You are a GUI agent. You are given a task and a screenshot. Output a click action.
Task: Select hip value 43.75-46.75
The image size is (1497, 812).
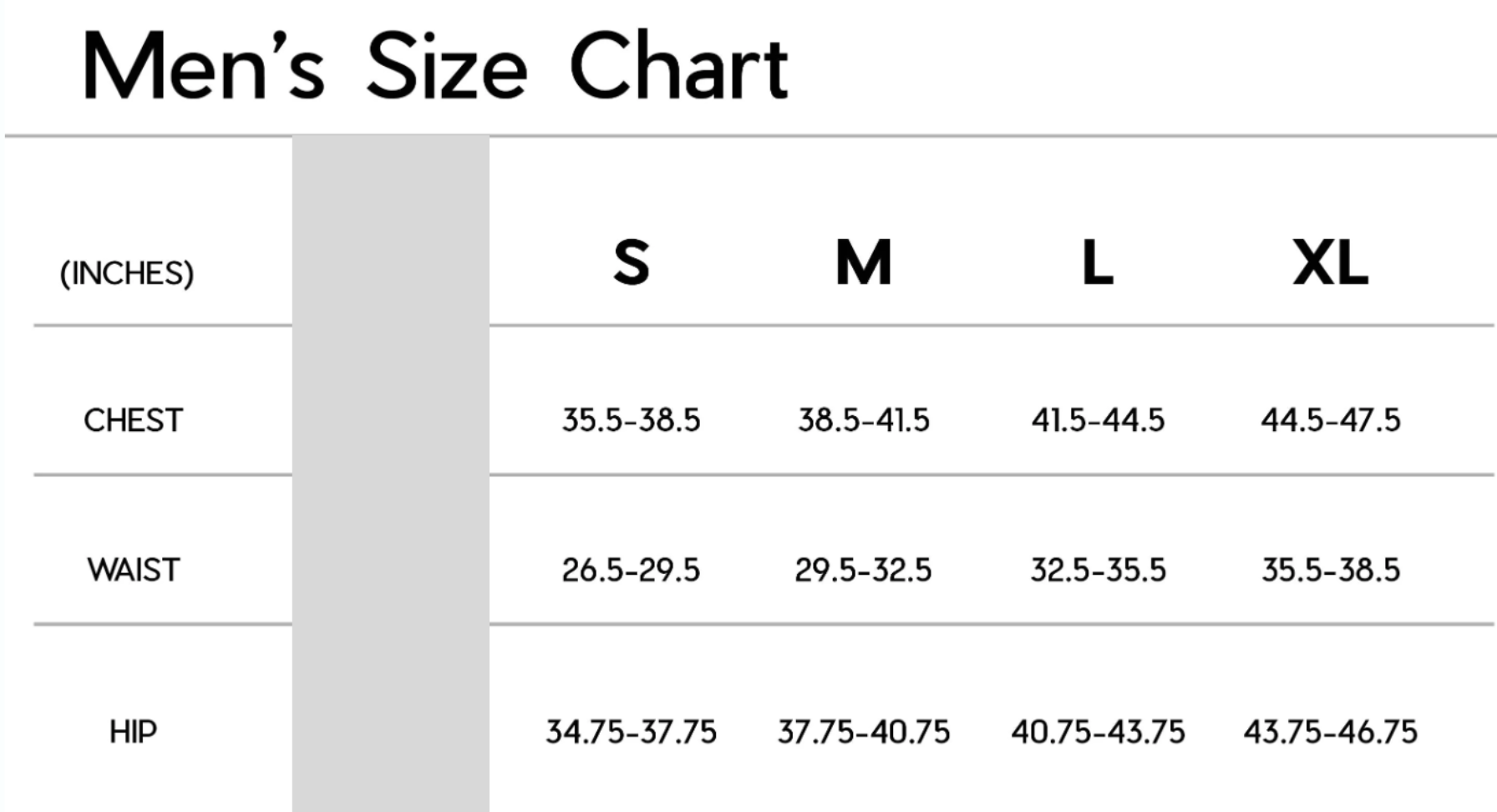1331,732
